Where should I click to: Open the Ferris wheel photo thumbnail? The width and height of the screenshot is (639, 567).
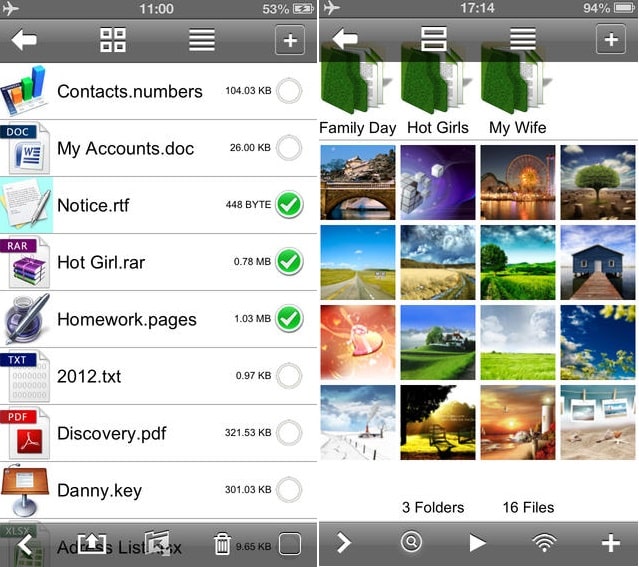point(517,182)
